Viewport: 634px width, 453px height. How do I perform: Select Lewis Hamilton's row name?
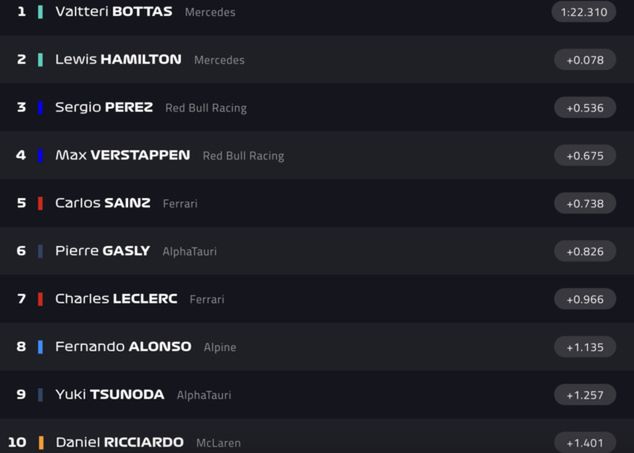point(118,60)
